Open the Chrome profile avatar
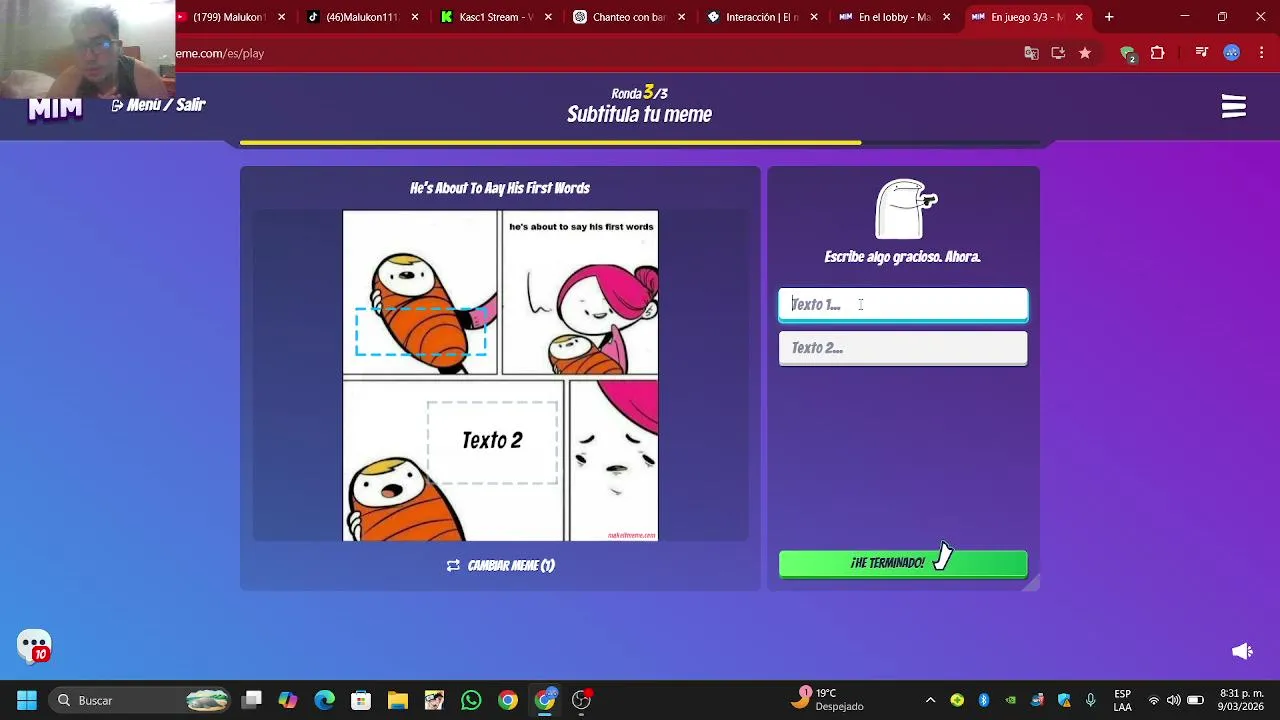 [1232, 53]
